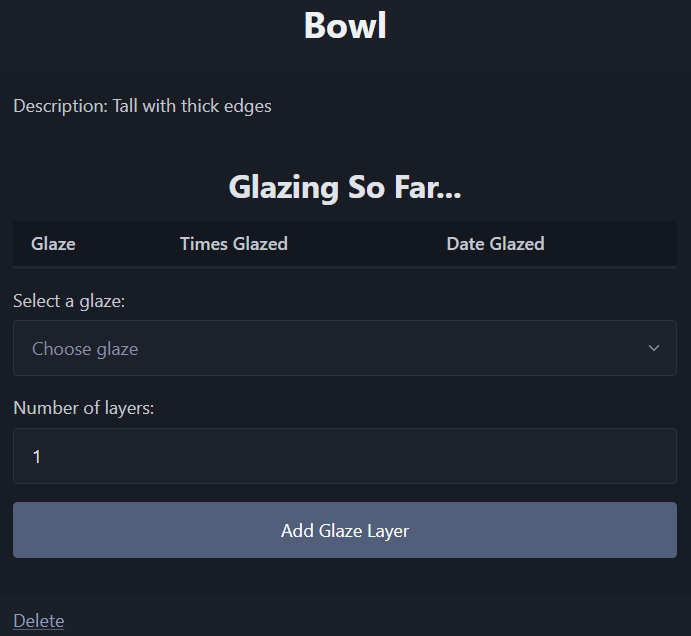Click the Times Glazed column header
The width and height of the screenshot is (691, 636).
(x=233, y=244)
